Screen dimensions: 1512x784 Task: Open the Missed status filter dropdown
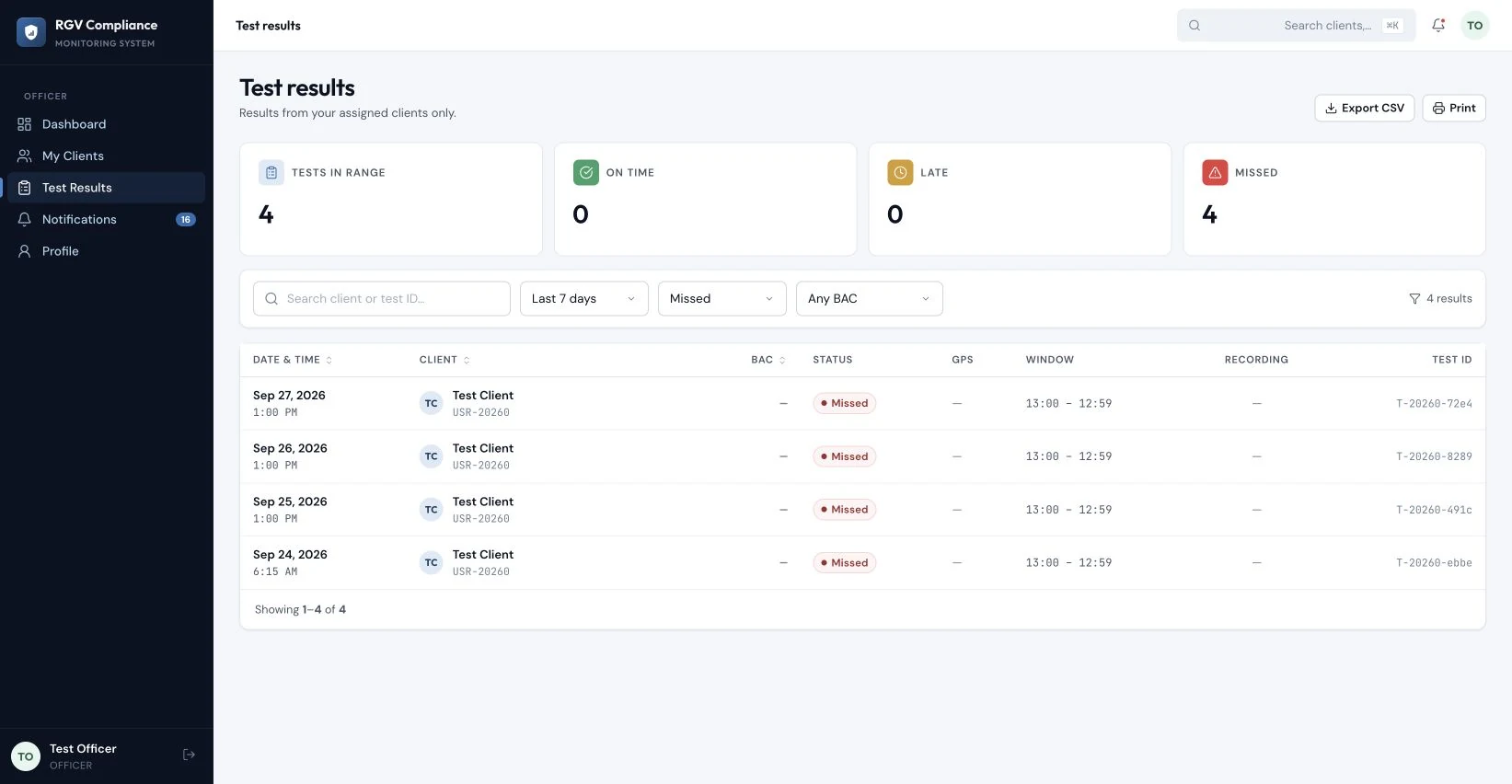coord(722,298)
